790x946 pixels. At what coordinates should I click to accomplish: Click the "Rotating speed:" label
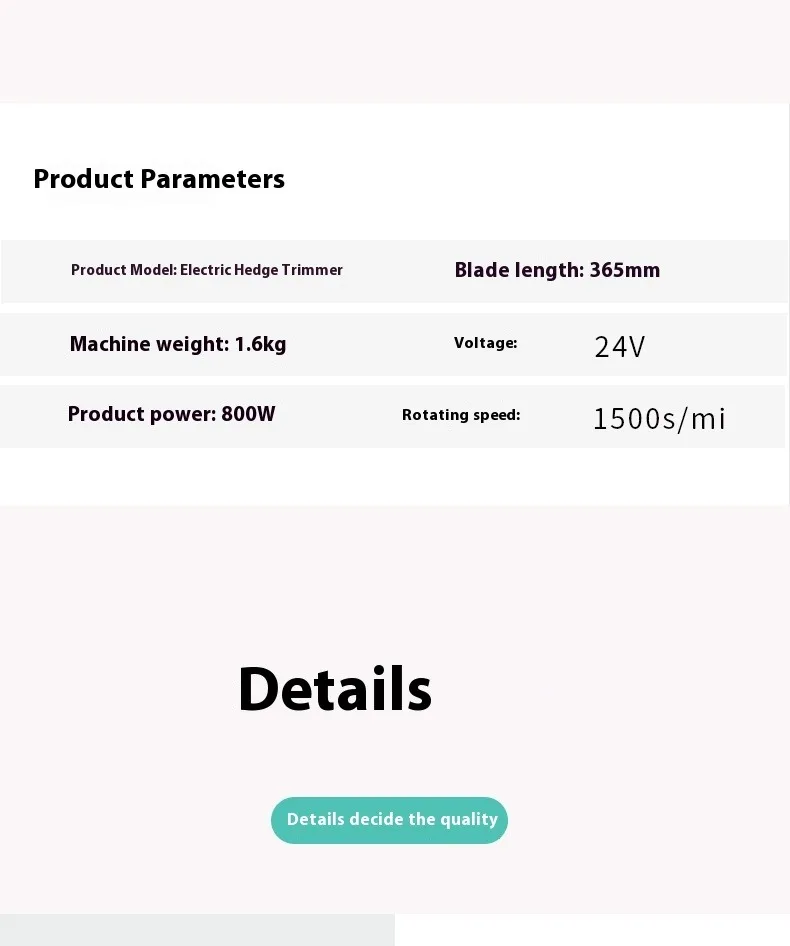(x=461, y=415)
